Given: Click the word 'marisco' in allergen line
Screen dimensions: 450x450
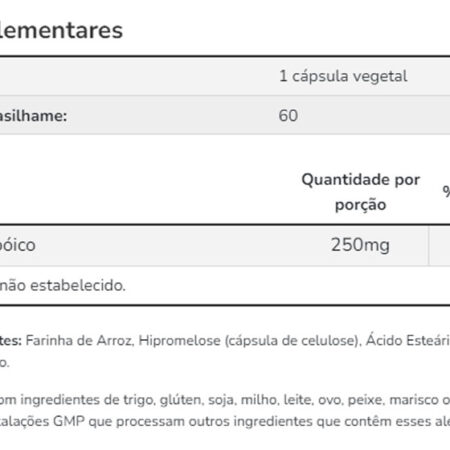Looking at the screenshot, I should (413, 400).
